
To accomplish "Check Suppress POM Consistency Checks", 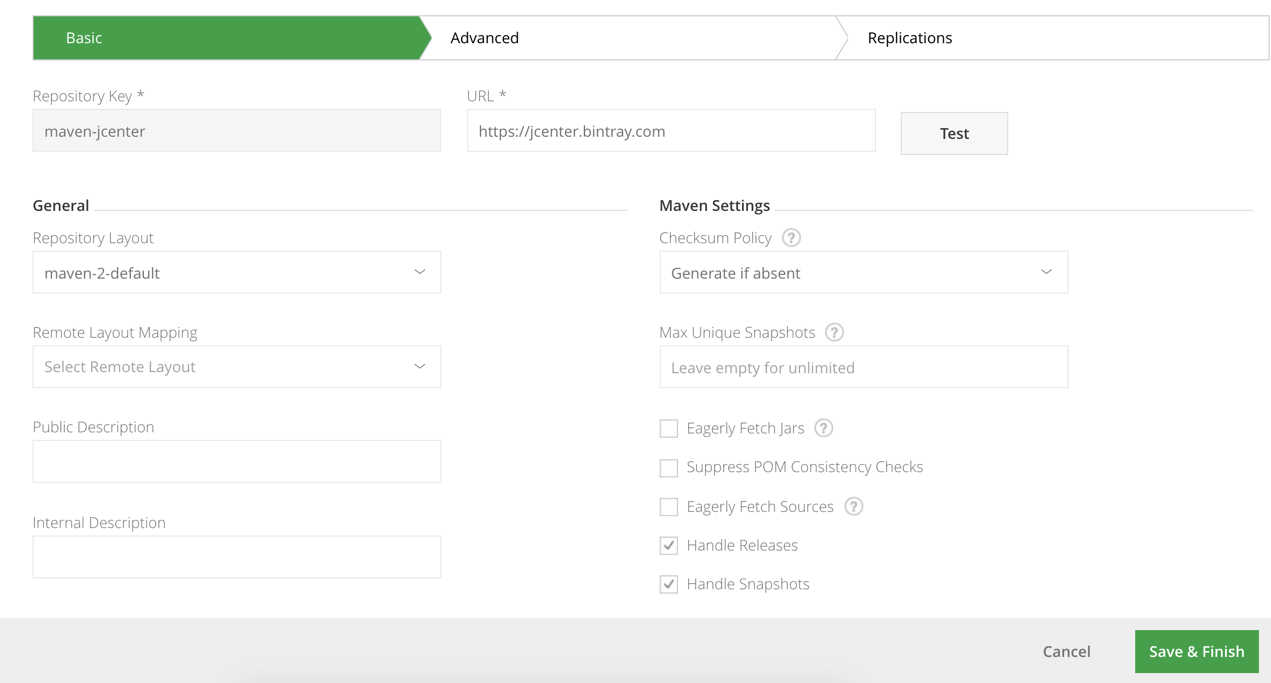I will pyautogui.click(x=669, y=468).
